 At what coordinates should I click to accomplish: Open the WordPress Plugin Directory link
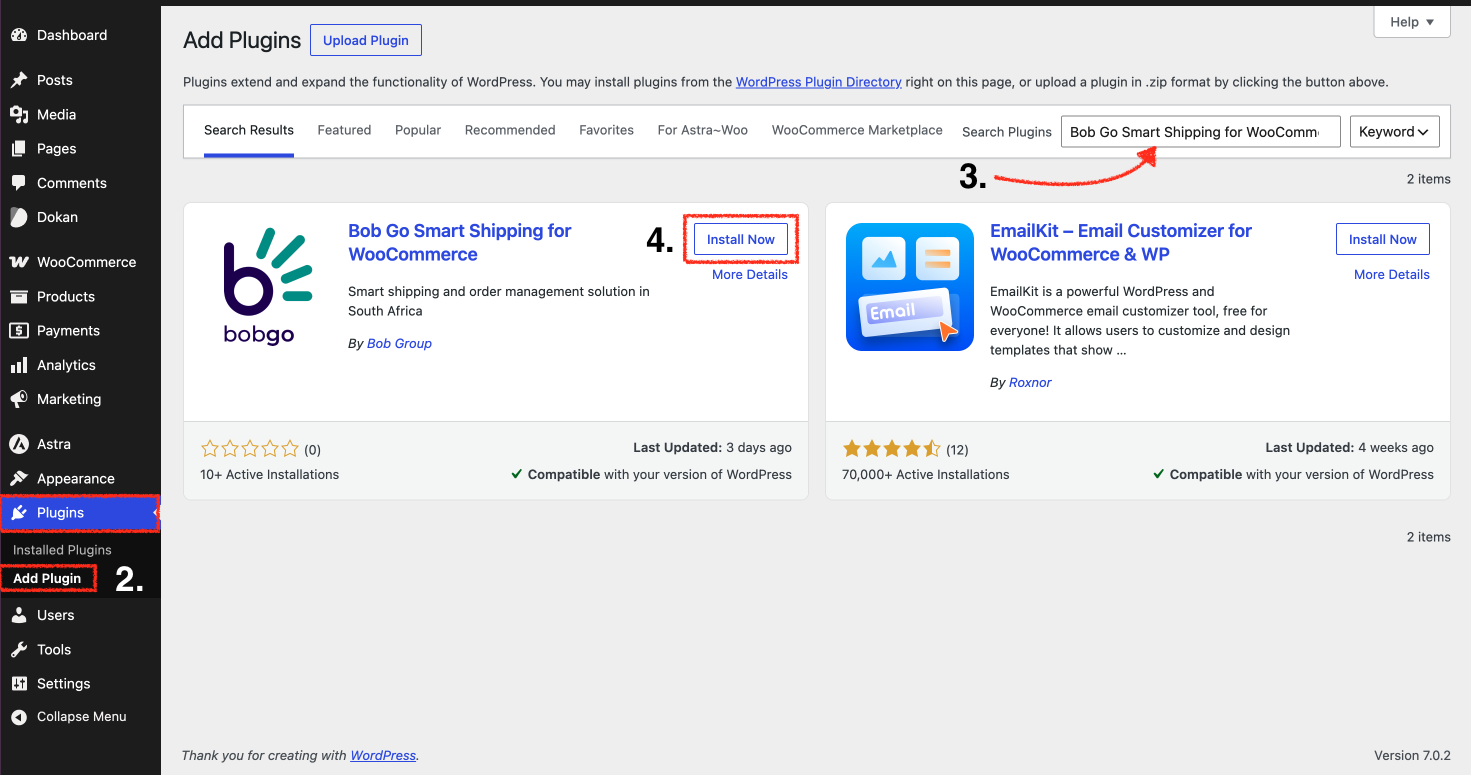[x=819, y=82]
